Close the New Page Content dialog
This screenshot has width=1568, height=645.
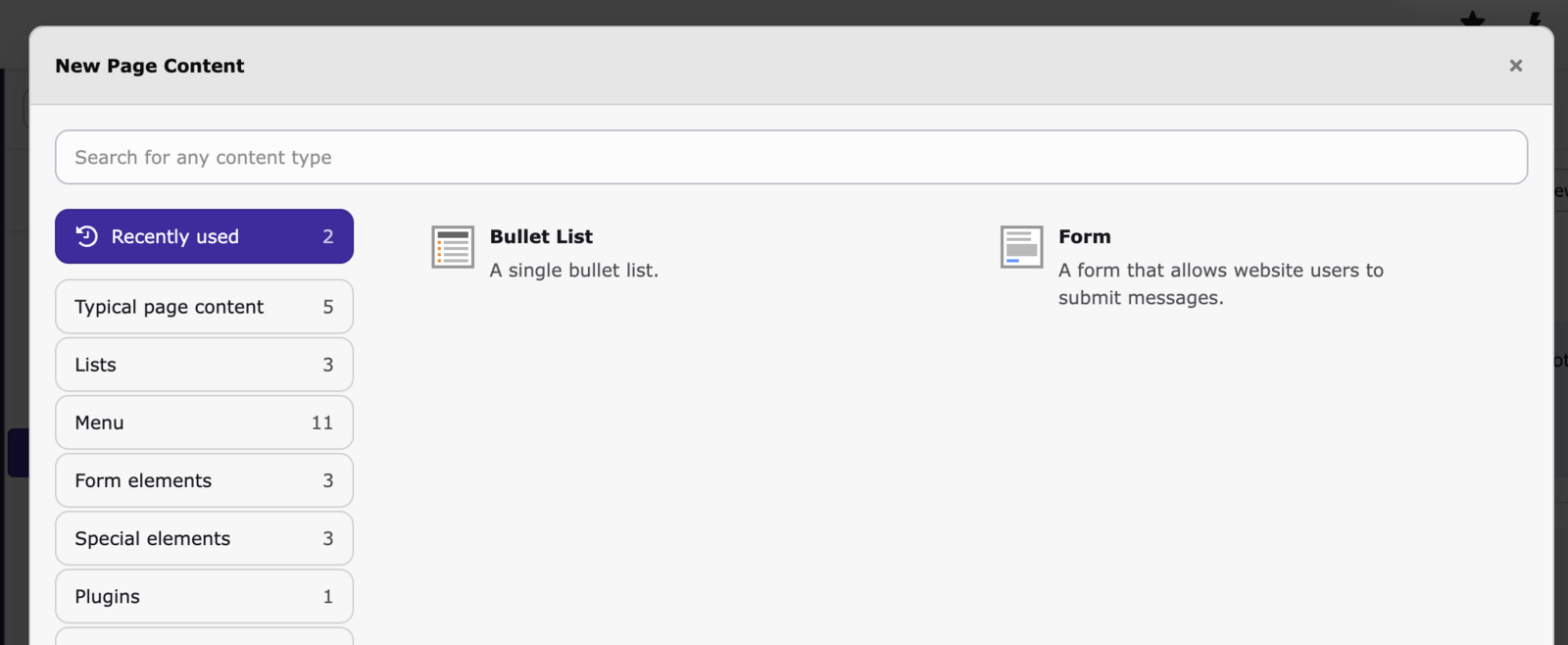click(x=1515, y=66)
